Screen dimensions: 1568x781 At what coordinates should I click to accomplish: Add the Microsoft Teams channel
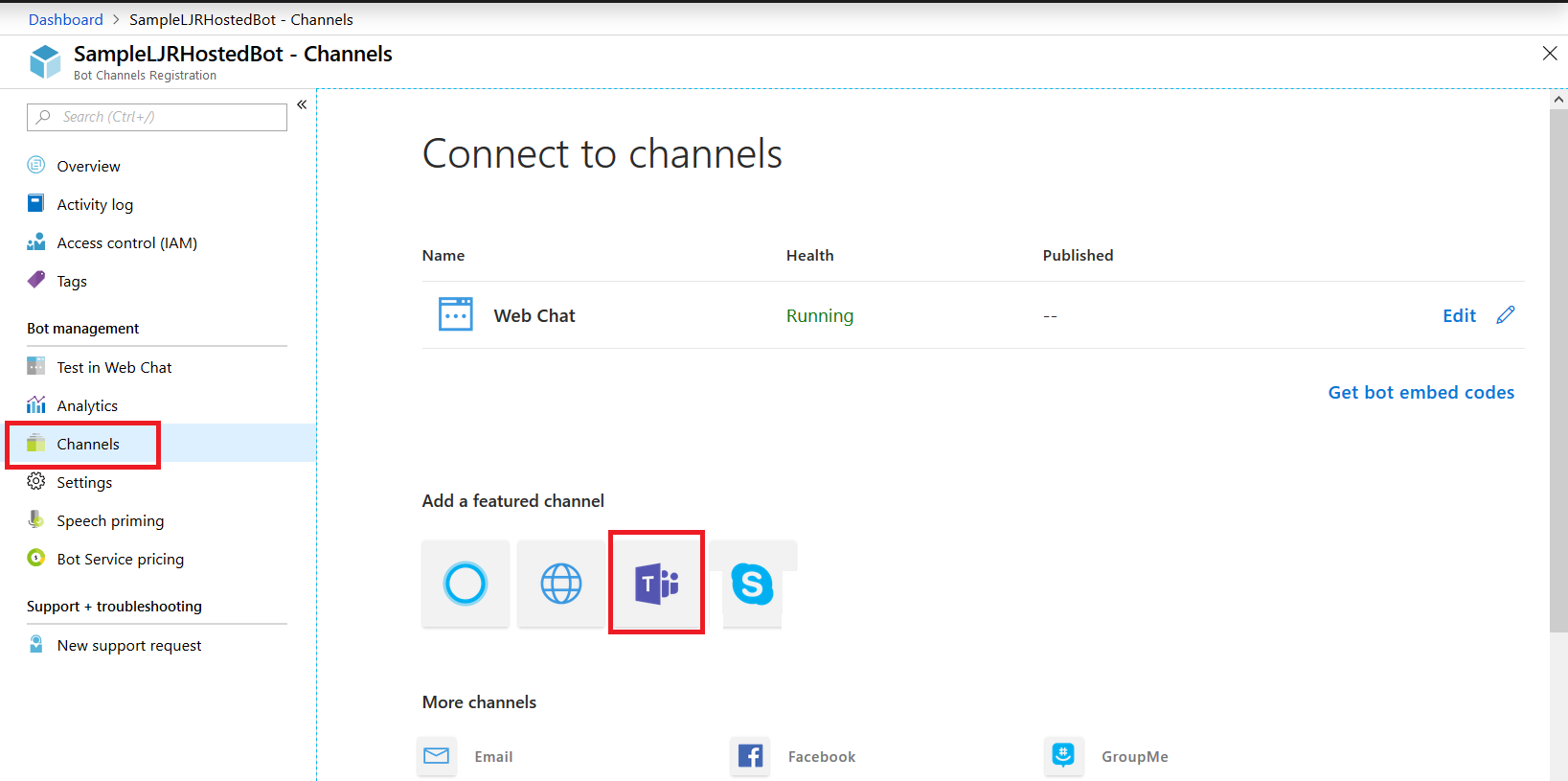[x=657, y=584]
